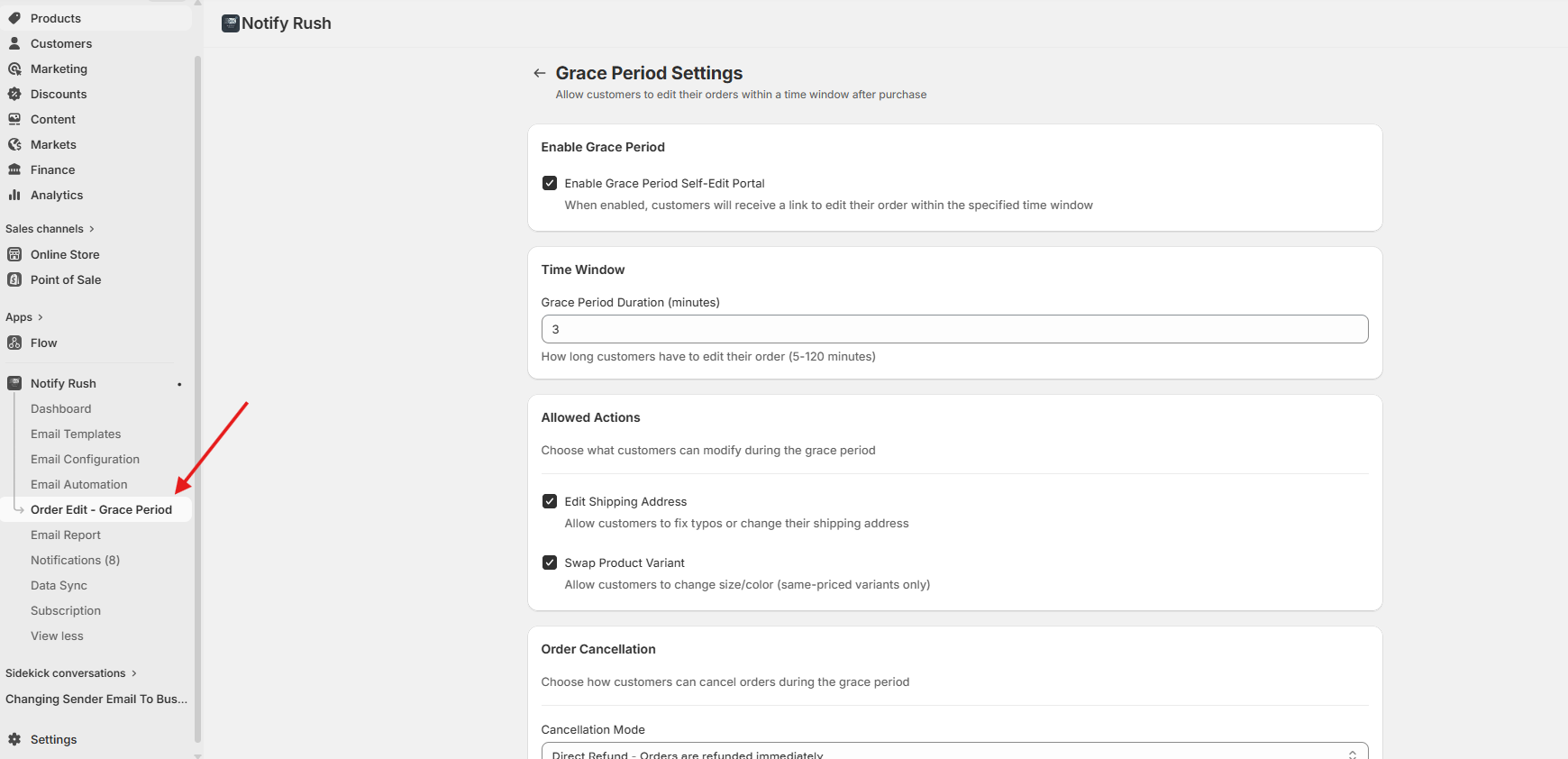This screenshot has width=1568, height=759.
Task: Open Changing Sender Email conversation
Action: click(96, 699)
